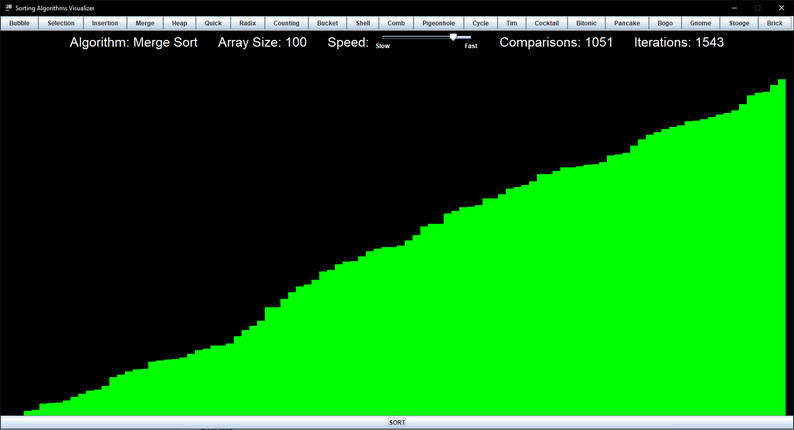This screenshot has width=794, height=430.
Task: Select the Cocktail sort button
Action: [x=547, y=23]
